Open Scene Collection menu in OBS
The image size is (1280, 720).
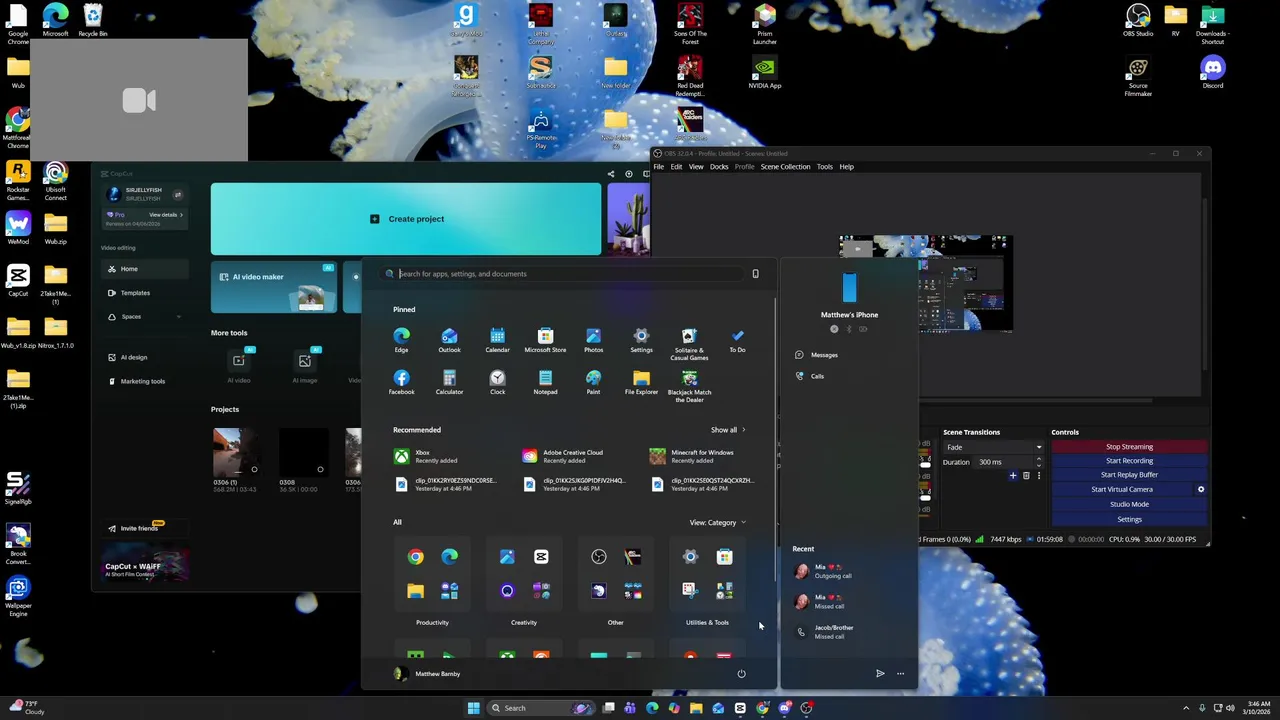pyautogui.click(x=785, y=167)
